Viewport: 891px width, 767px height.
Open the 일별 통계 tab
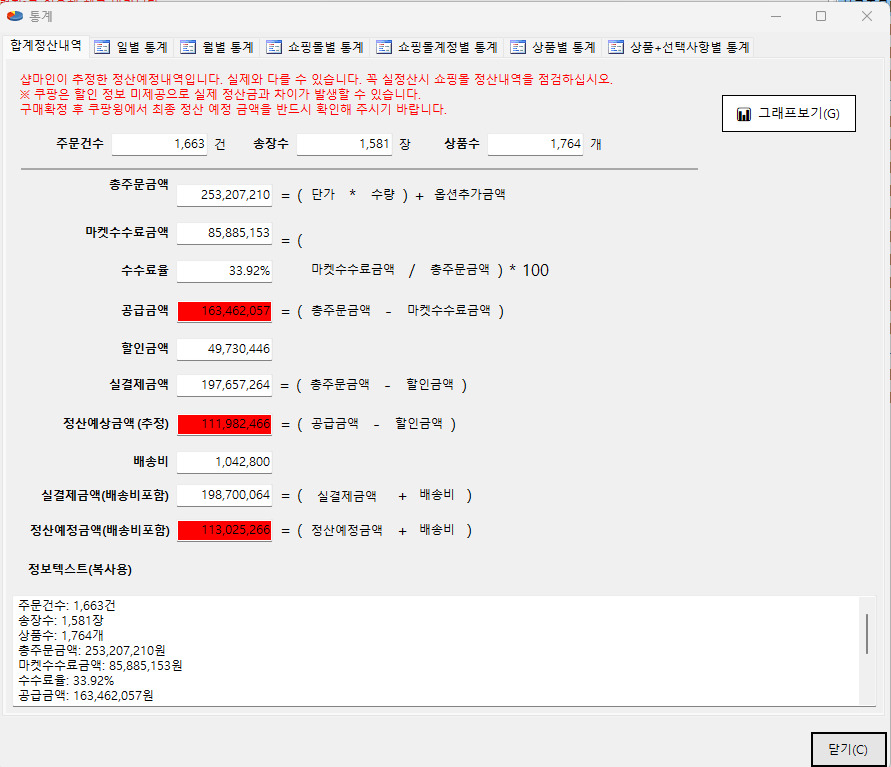click(131, 47)
